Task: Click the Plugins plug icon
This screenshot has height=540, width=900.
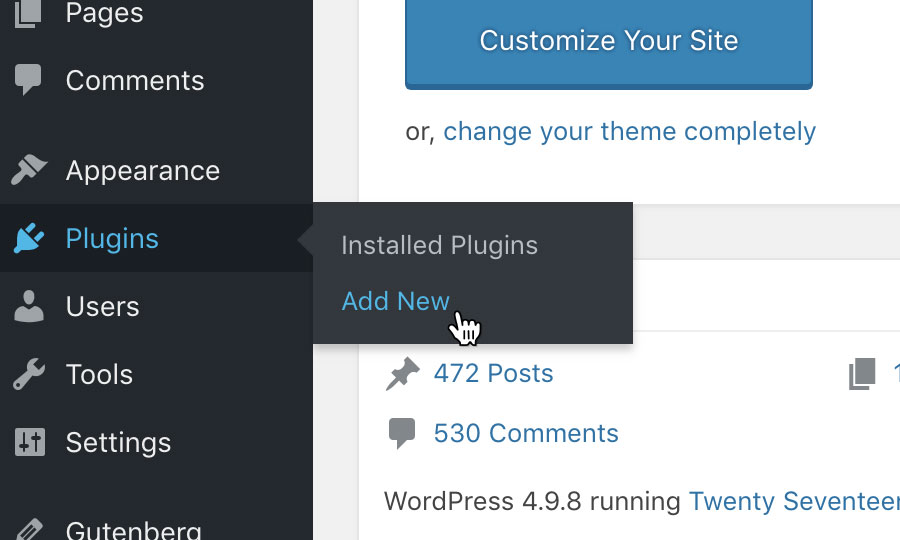Action: point(28,238)
